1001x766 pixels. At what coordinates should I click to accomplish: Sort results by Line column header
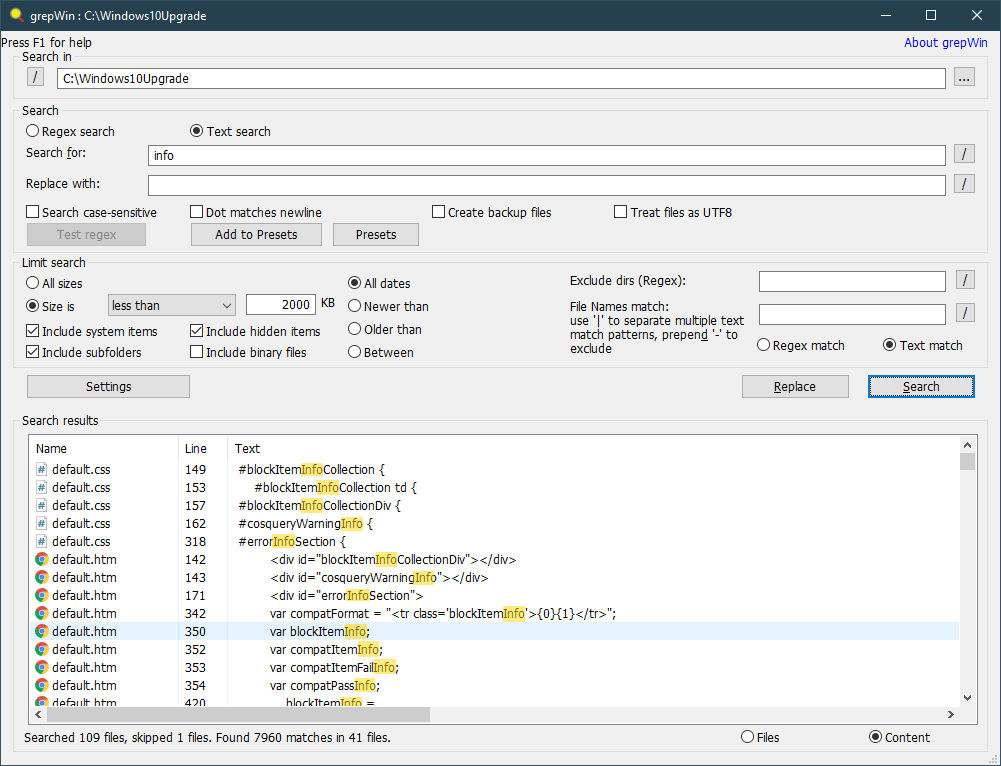(x=202, y=448)
